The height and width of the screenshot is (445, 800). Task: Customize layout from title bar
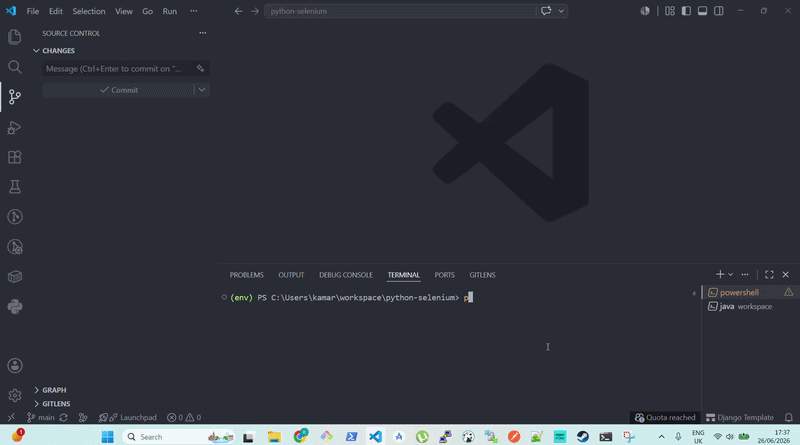[x=669, y=11]
